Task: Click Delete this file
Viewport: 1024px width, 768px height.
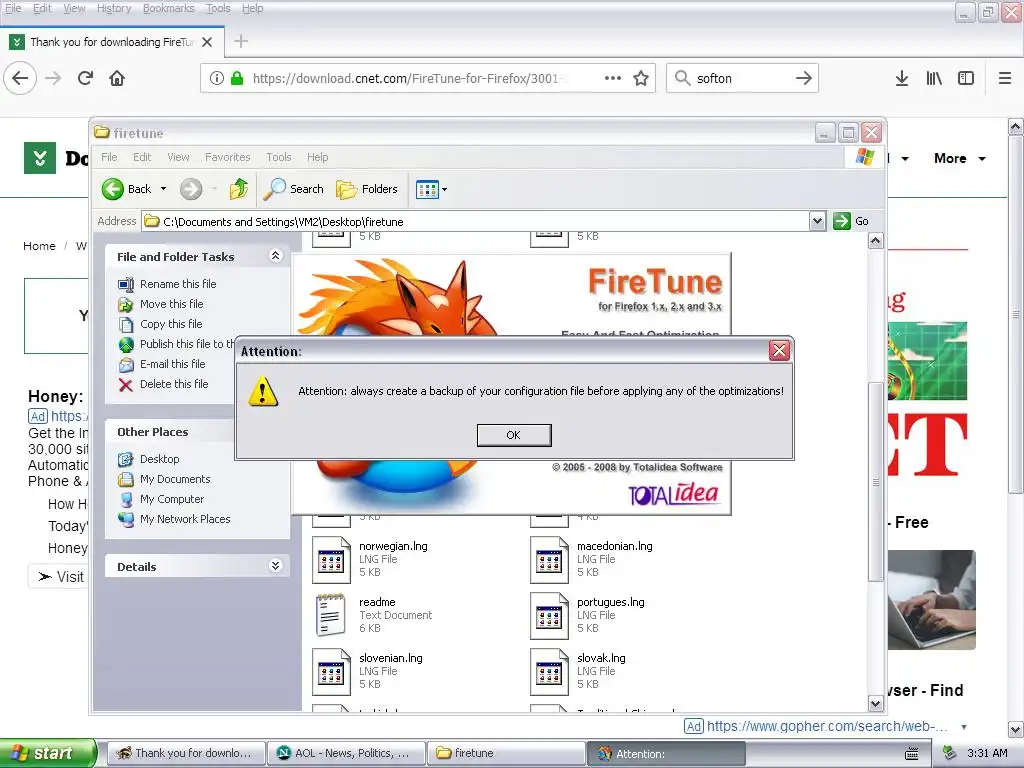Action: 174,384
